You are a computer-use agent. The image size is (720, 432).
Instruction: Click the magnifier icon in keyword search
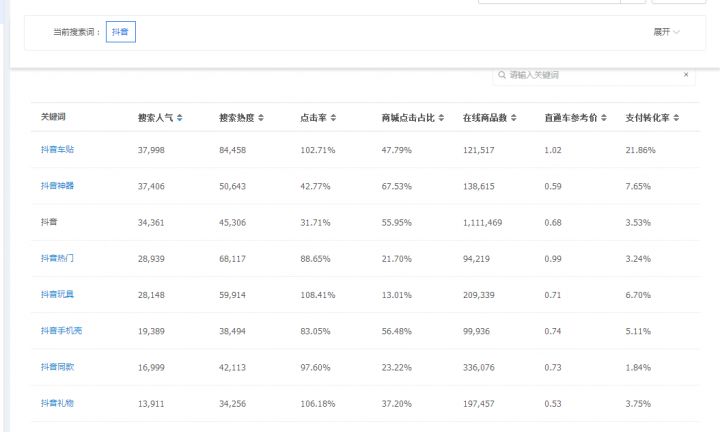point(501,75)
